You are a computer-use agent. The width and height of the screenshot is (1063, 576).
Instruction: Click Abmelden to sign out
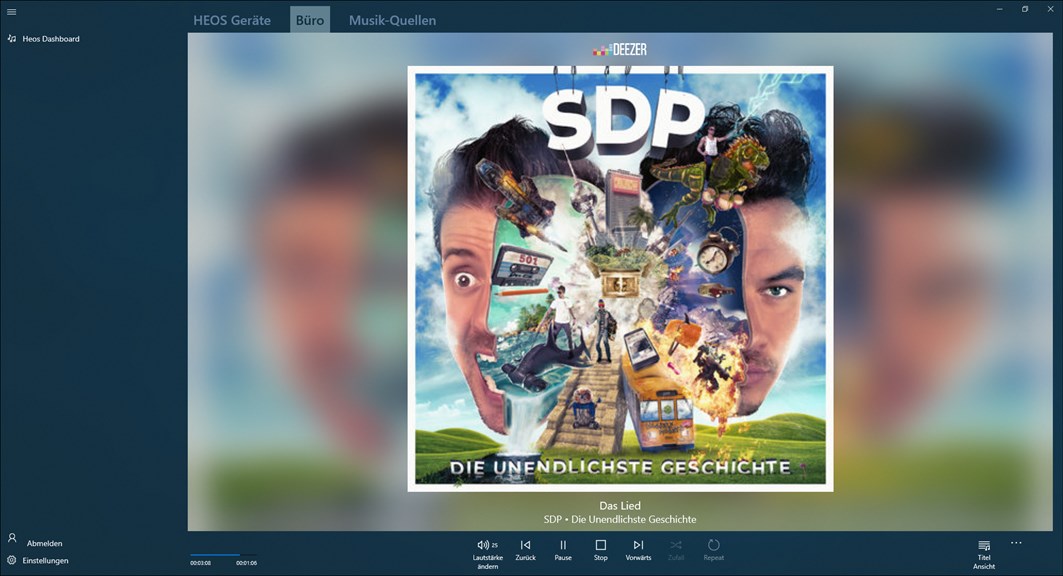point(37,543)
